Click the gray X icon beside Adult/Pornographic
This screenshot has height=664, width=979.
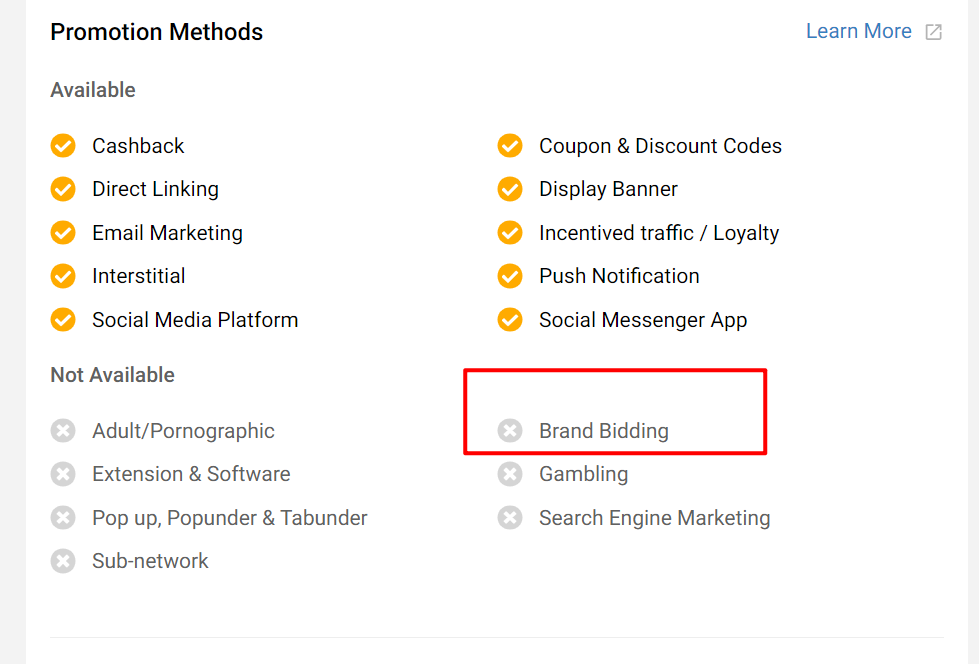point(63,431)
